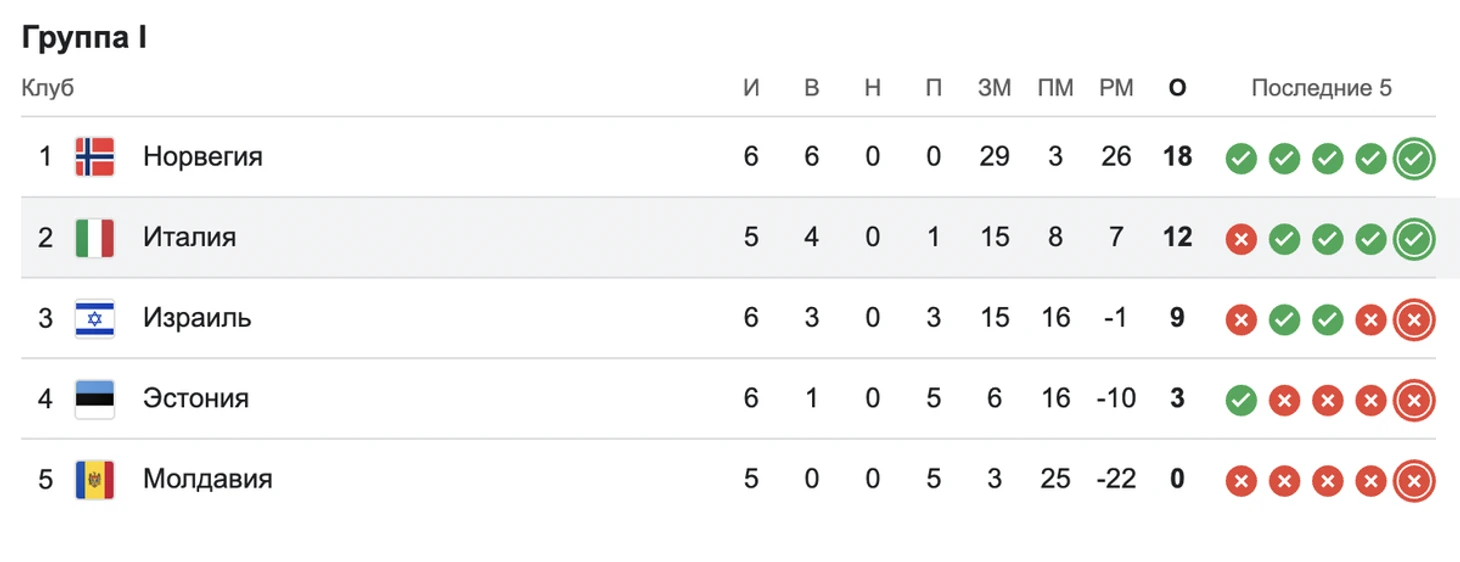
Task: Open the Израиль team link
Action: point(197,318)
